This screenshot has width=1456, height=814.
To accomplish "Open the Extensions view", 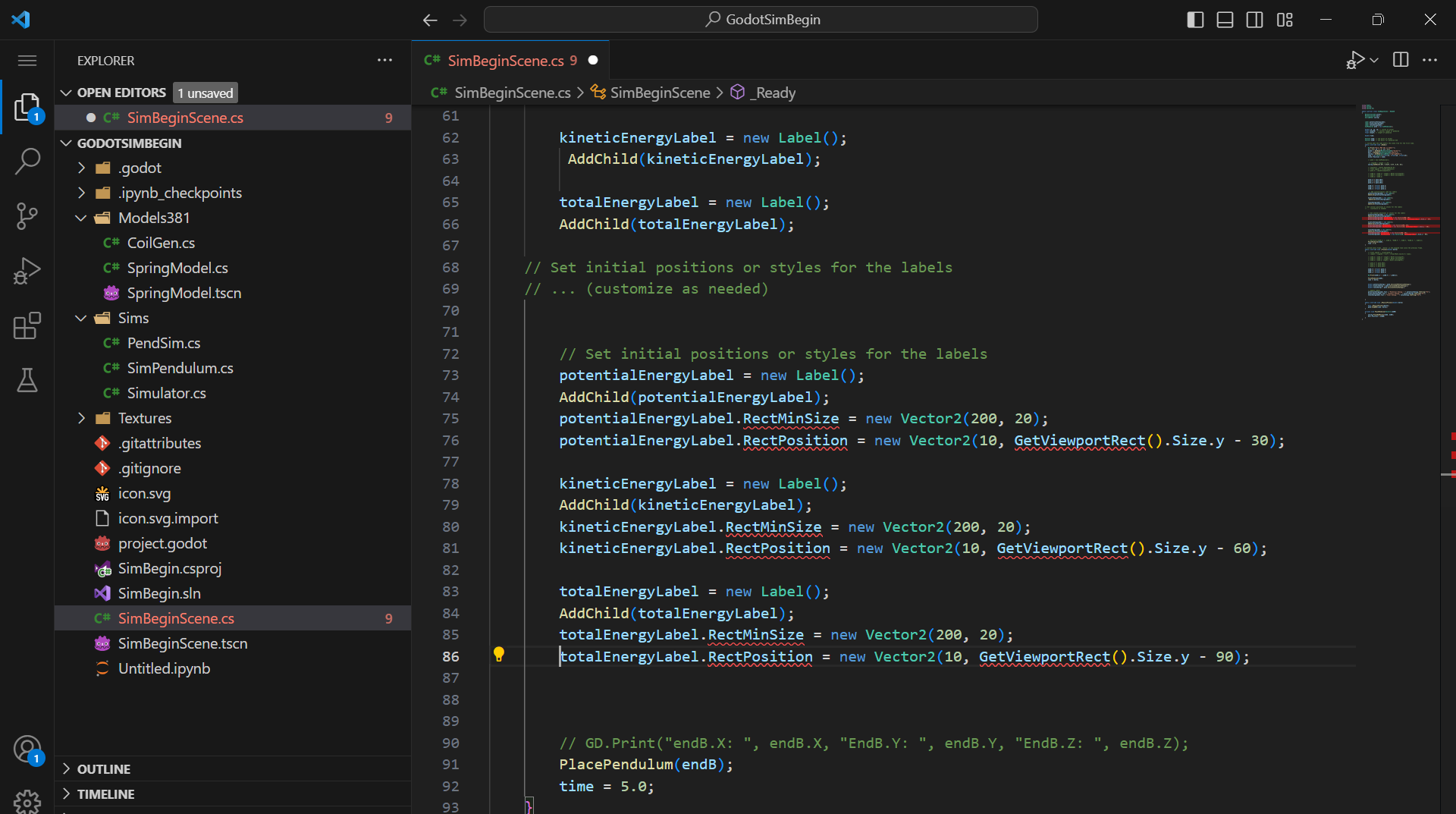I will pos(27,325).
